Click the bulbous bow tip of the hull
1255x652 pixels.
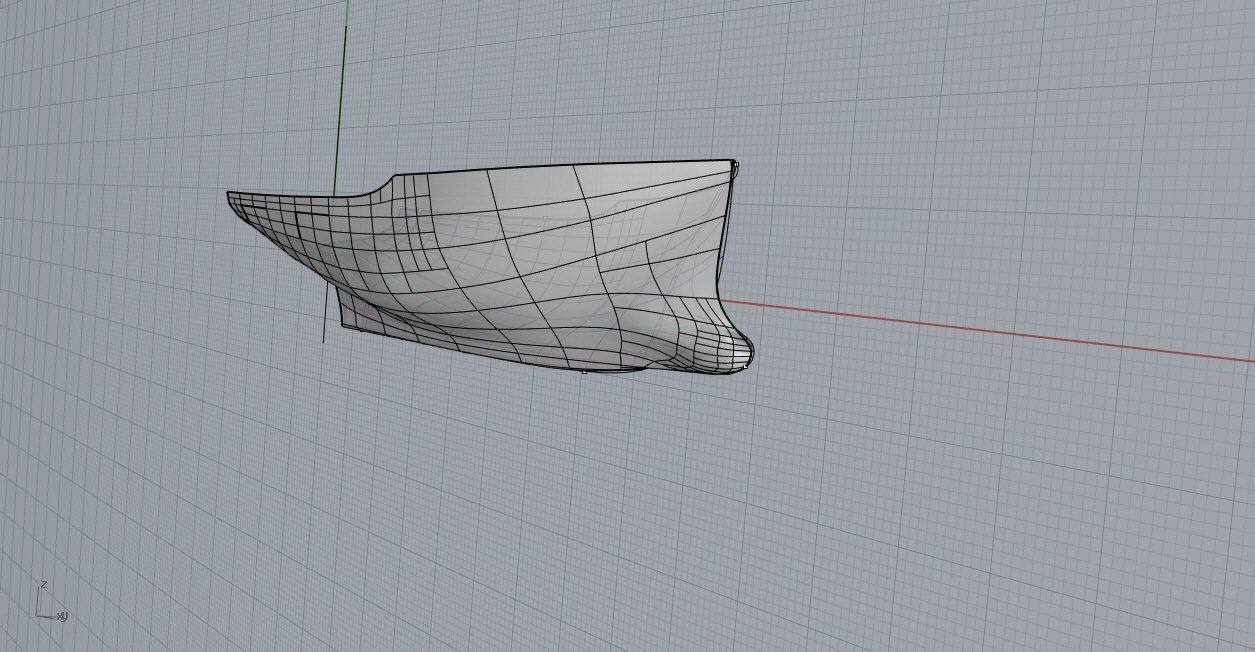(751, 350)
